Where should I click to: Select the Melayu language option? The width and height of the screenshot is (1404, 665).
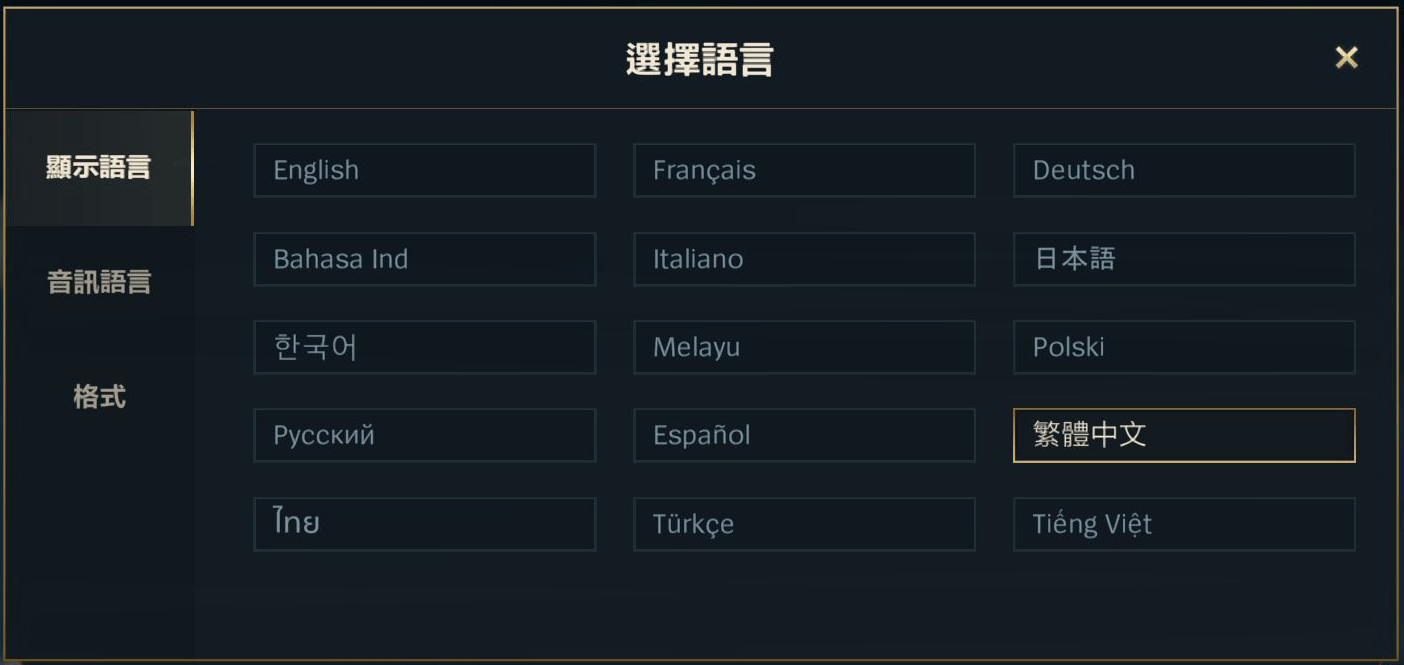(804, 347)
